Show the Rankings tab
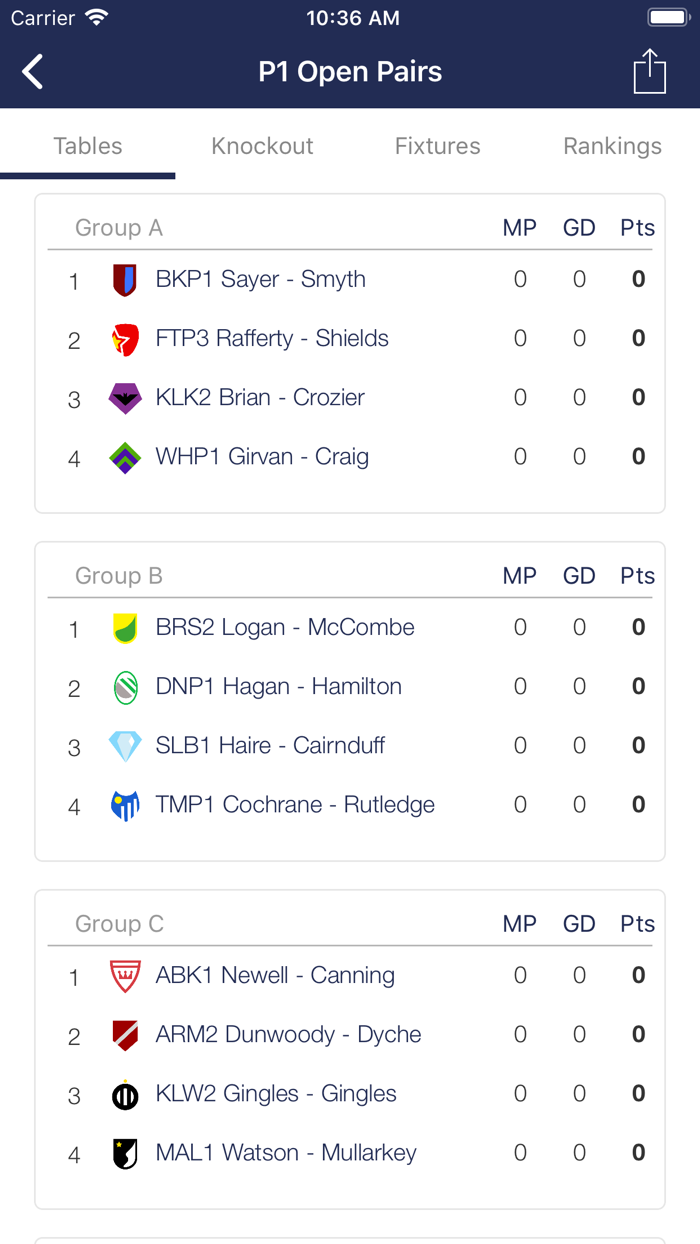700x1244 pixels. coord(612,146)
